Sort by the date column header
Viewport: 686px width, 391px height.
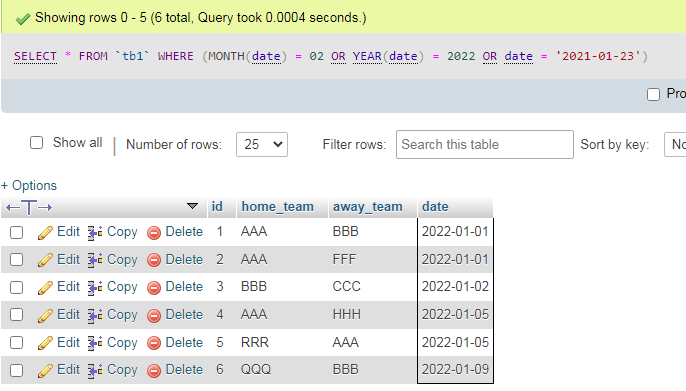(435, 206)
